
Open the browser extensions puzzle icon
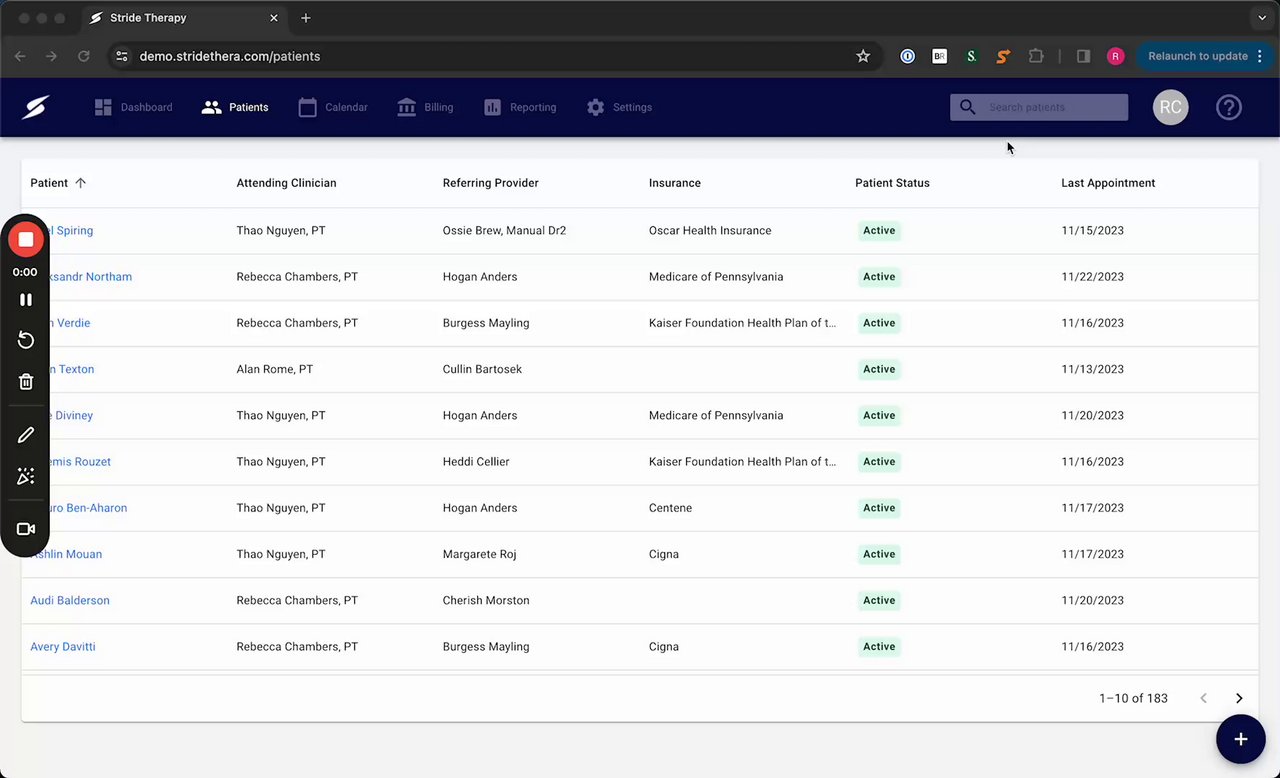1036,56
